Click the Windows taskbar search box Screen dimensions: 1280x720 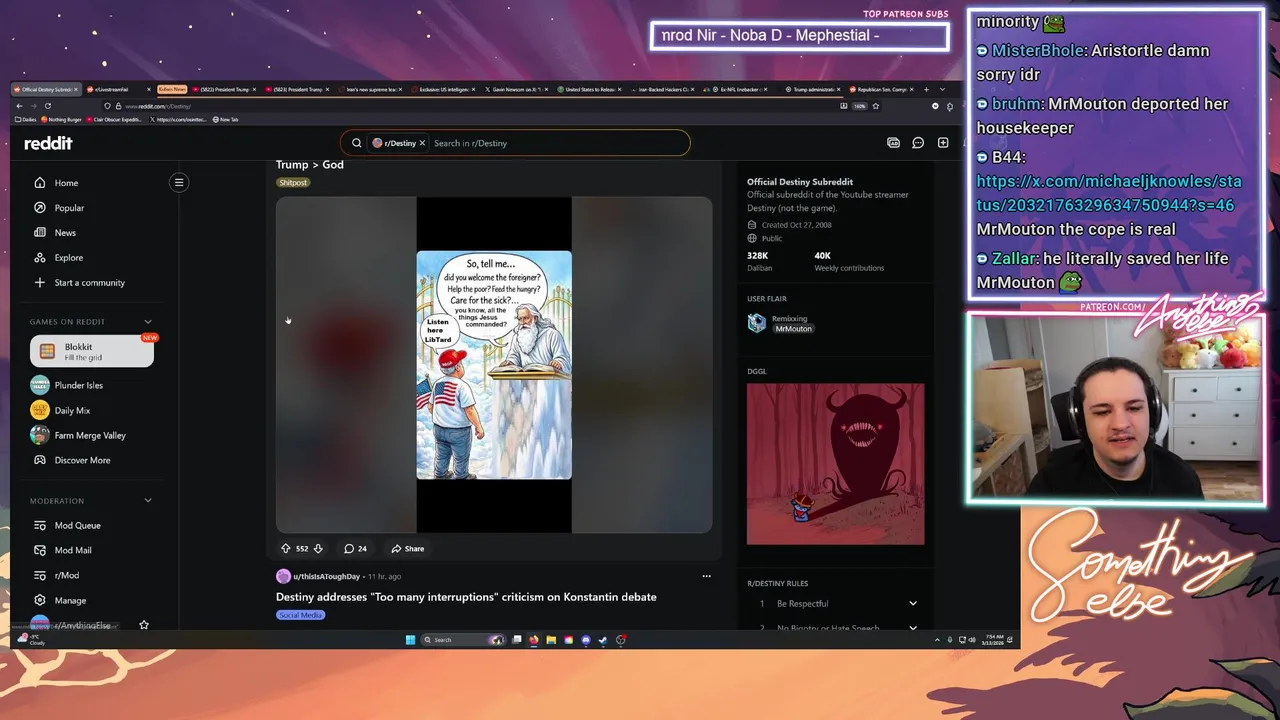pyautogui.click(x=462, y=640)
